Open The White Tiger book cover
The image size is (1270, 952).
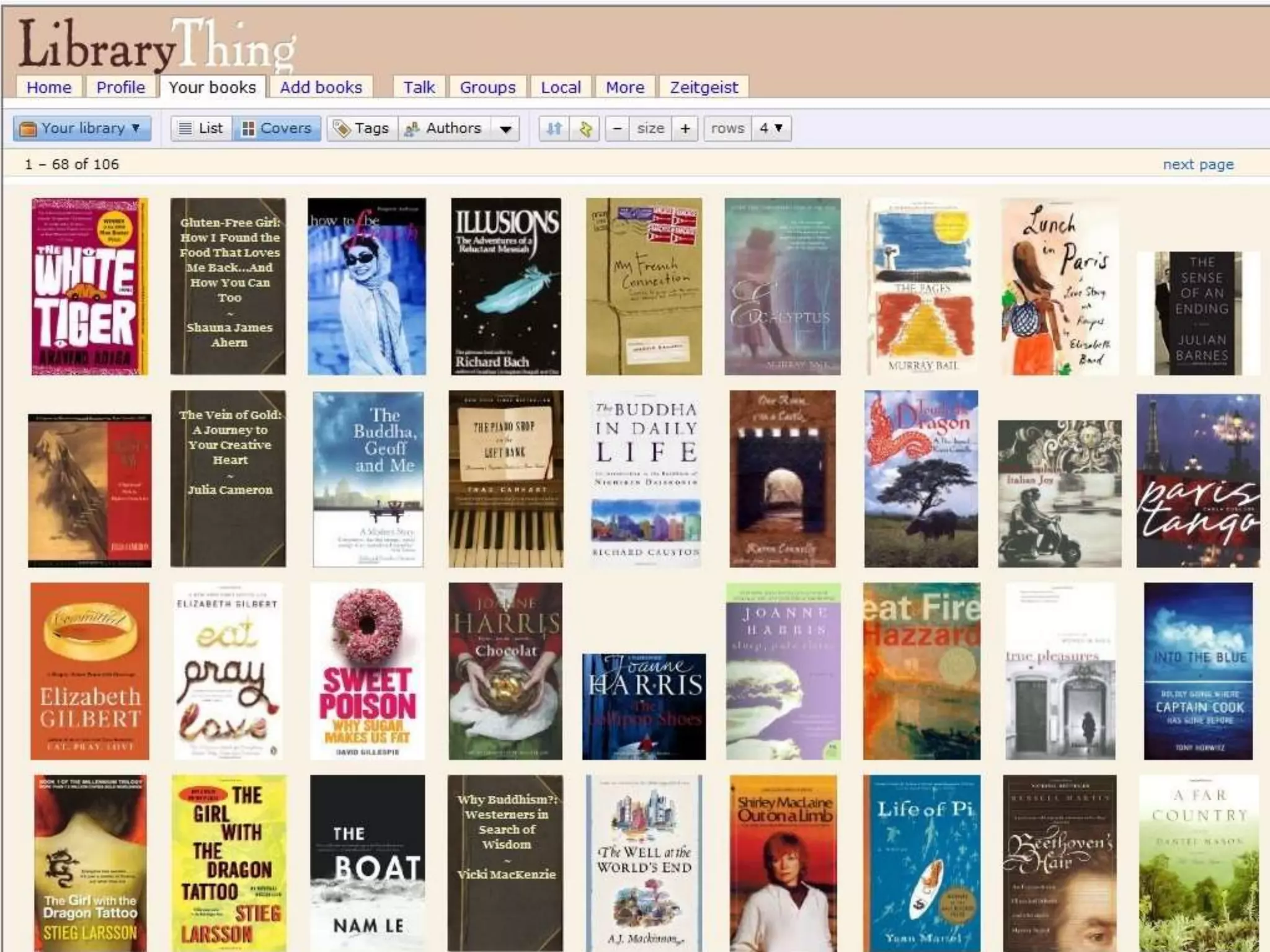pyautogui.click(x=89, y=286)
